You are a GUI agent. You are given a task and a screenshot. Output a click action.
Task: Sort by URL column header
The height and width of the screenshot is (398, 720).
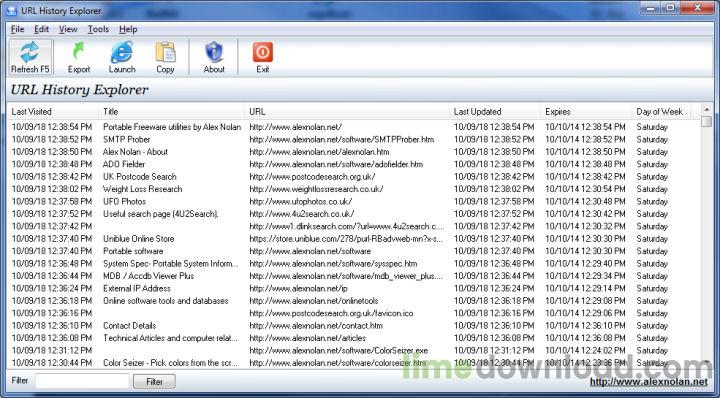click(347, 112)
